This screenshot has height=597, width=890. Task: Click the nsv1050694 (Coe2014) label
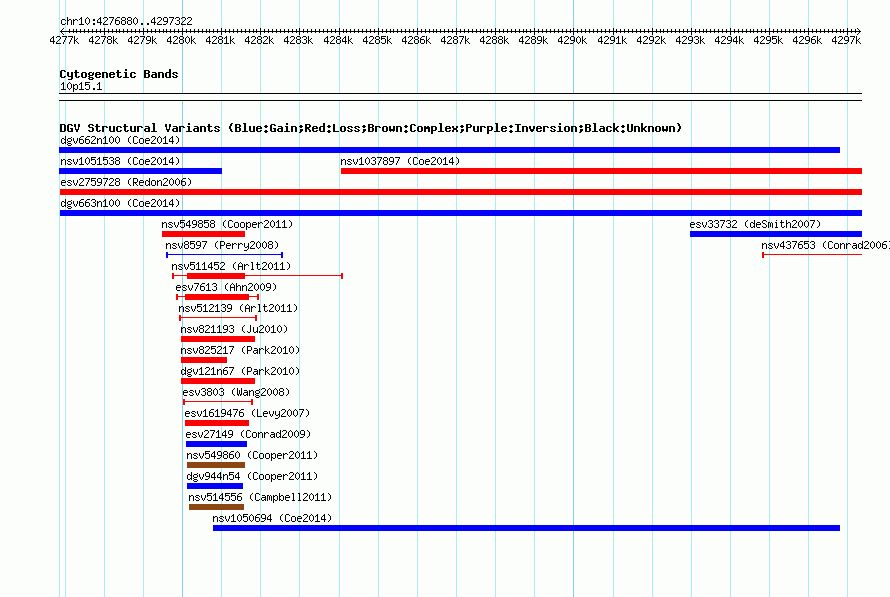coord(272,518)
